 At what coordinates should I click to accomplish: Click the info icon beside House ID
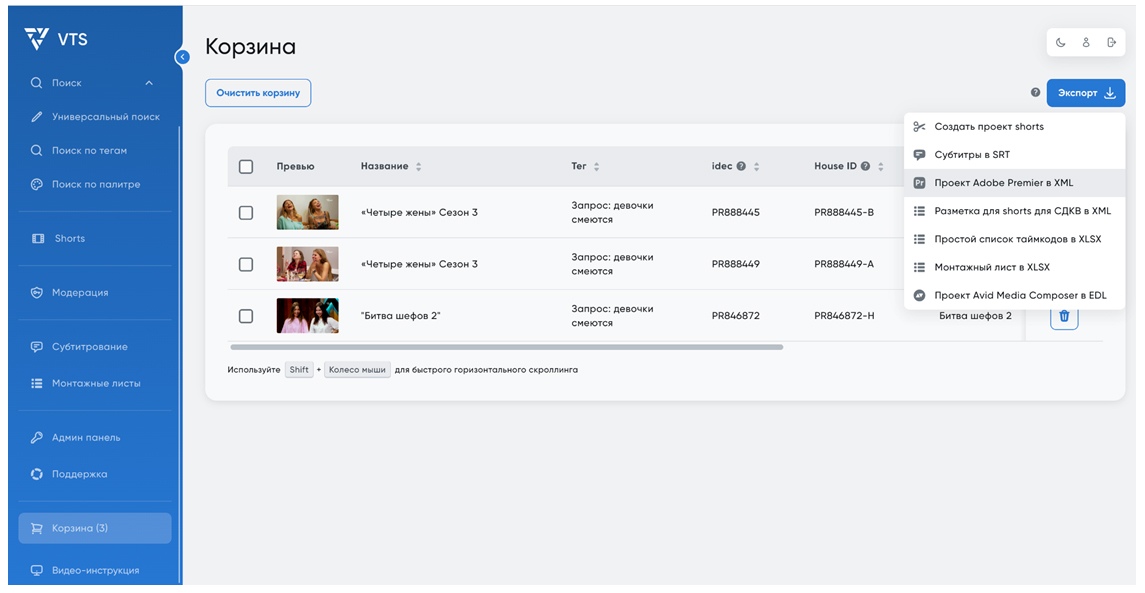click(x=865, y=166)
